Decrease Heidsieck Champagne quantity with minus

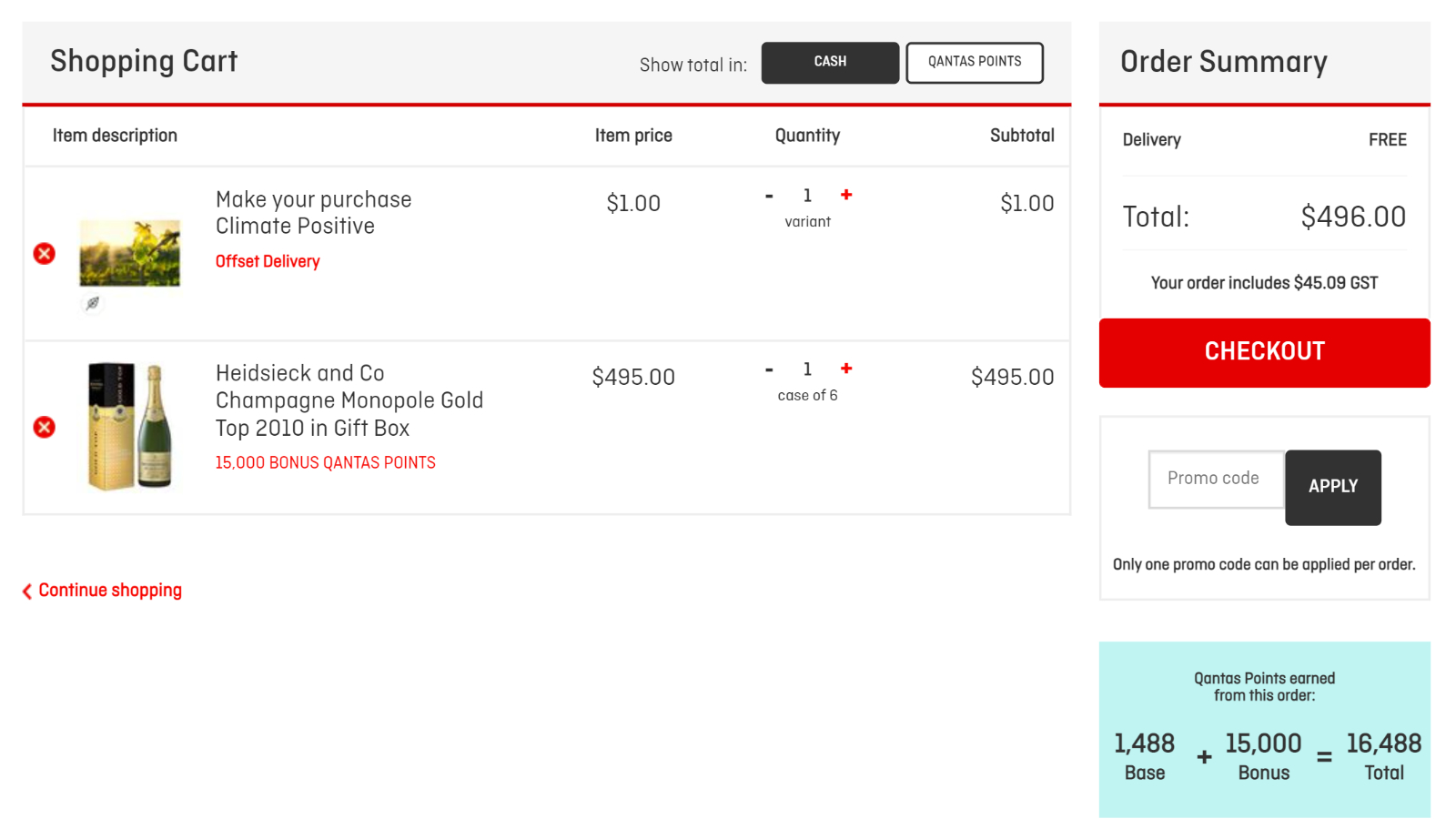point(769,369)
